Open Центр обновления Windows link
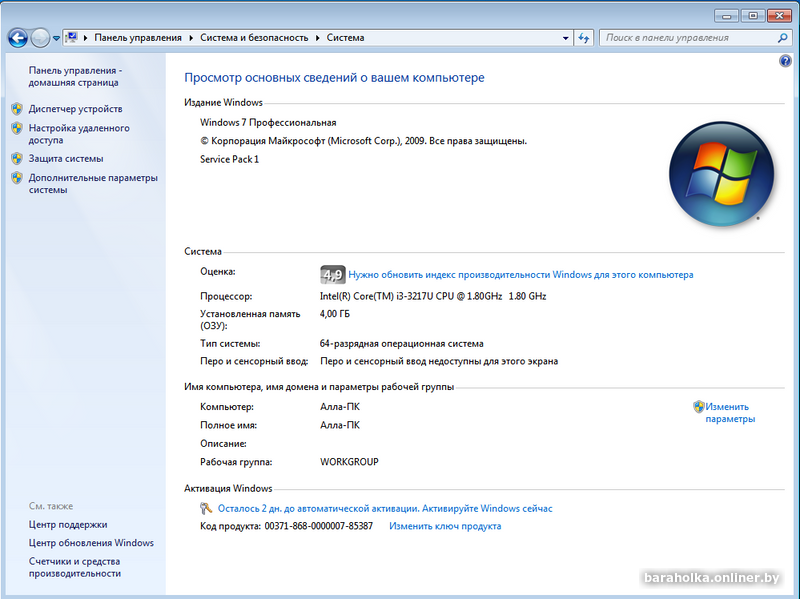Viewport: 800px width, 599px height. point(91,543)
